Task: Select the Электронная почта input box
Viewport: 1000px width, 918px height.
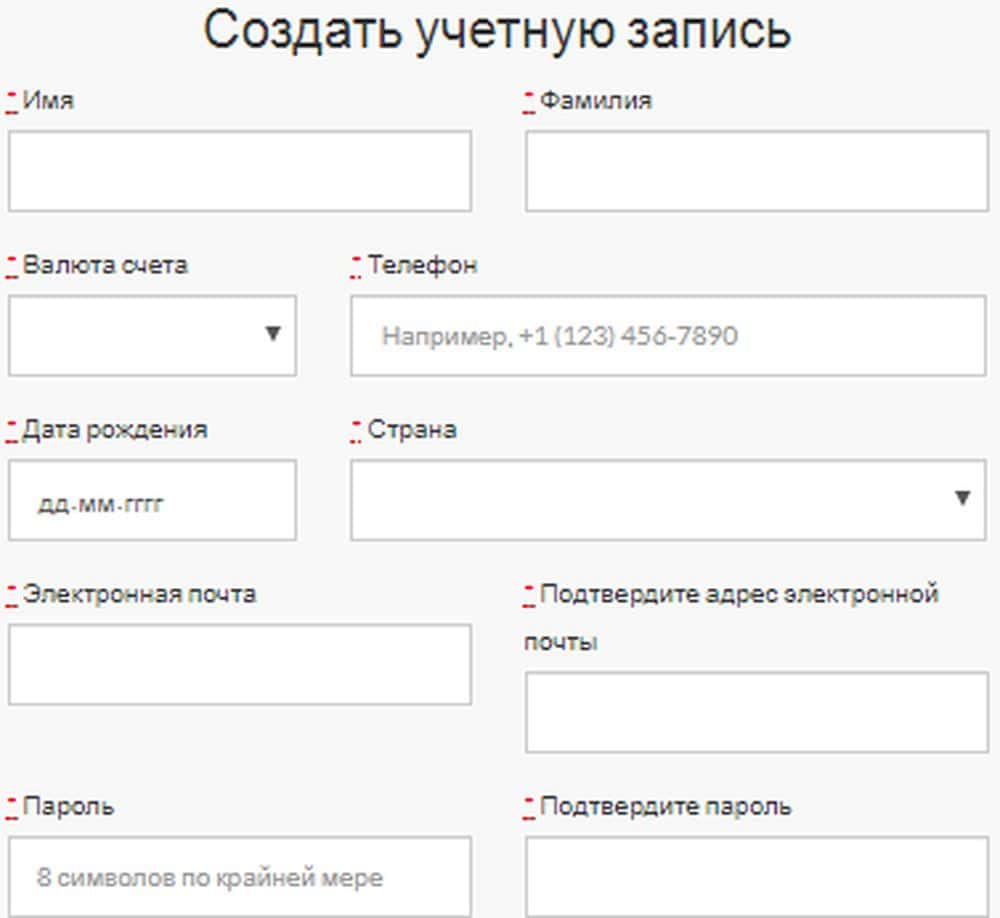Action: (239, 664)
